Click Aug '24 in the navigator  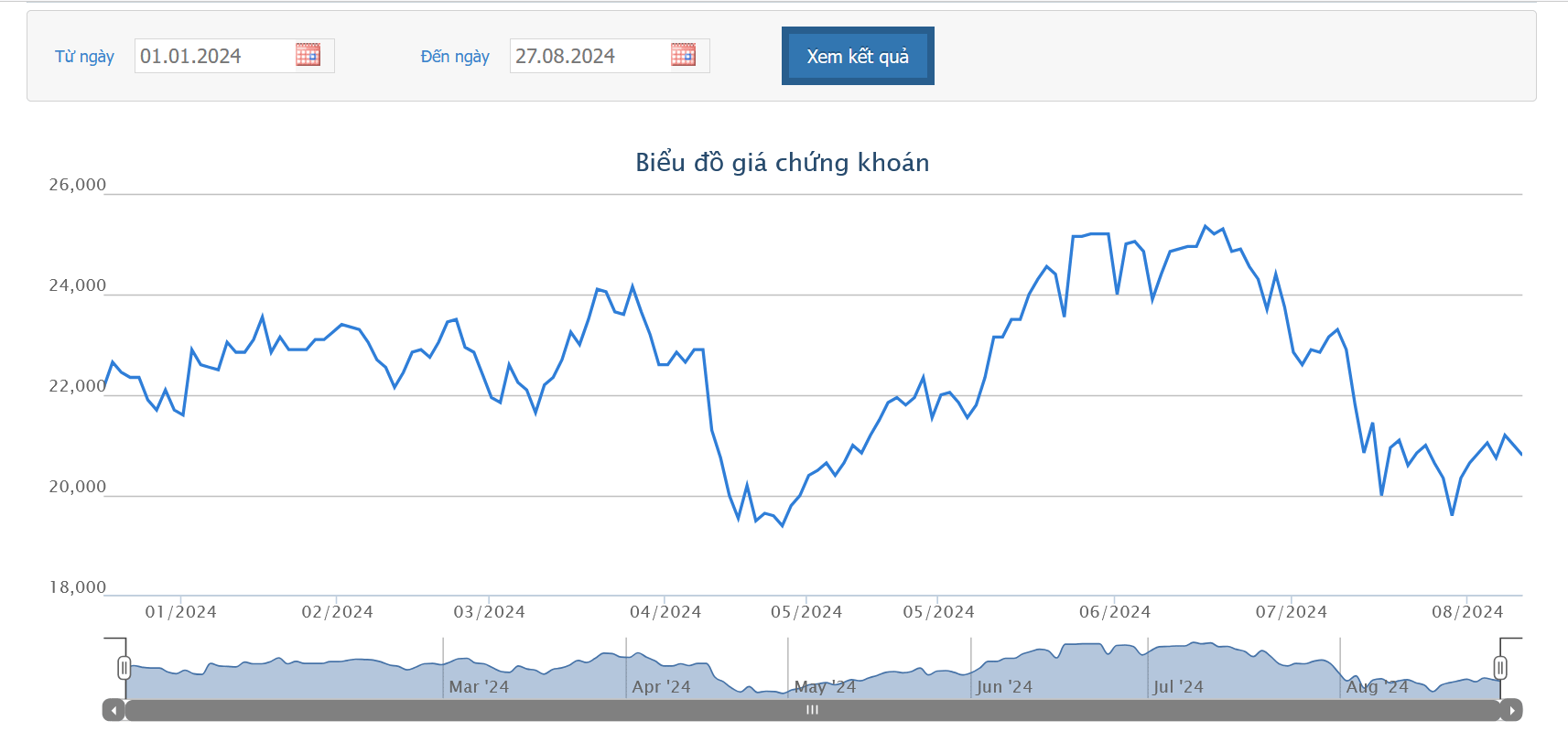(x=1377, y=687)
